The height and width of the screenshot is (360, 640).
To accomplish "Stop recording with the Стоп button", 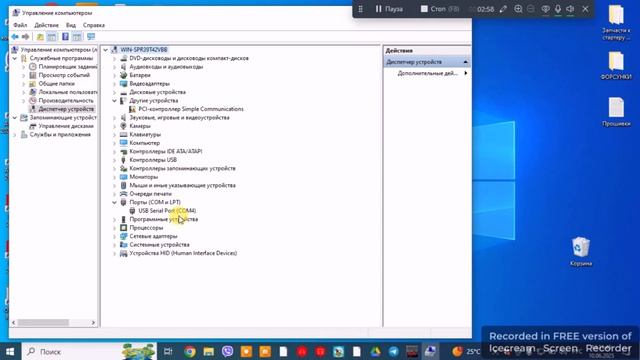I will [x=440, y=9].
